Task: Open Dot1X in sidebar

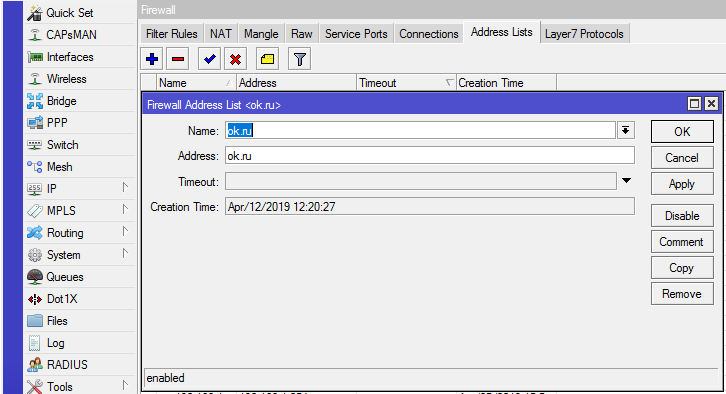Action: click(x=80, y=299)
